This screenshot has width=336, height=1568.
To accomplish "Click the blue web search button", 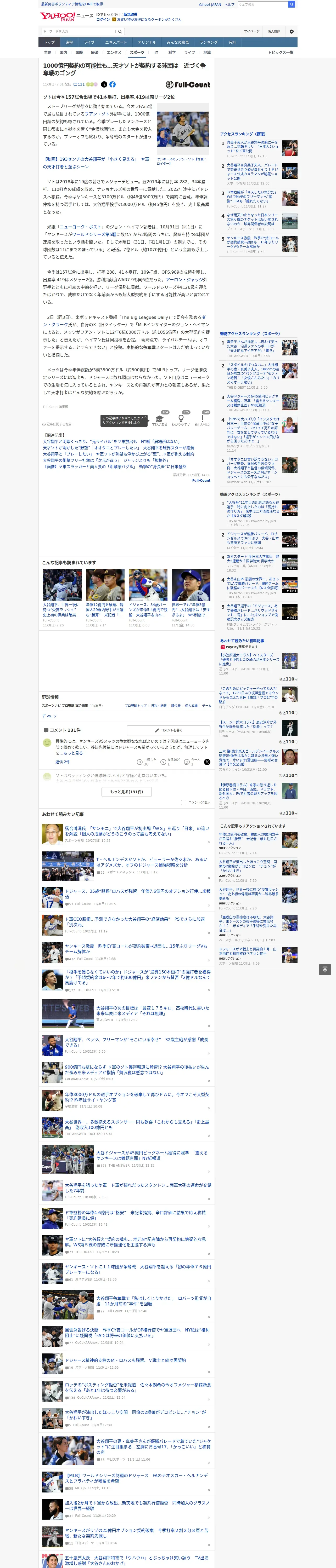I will [292, 4].
